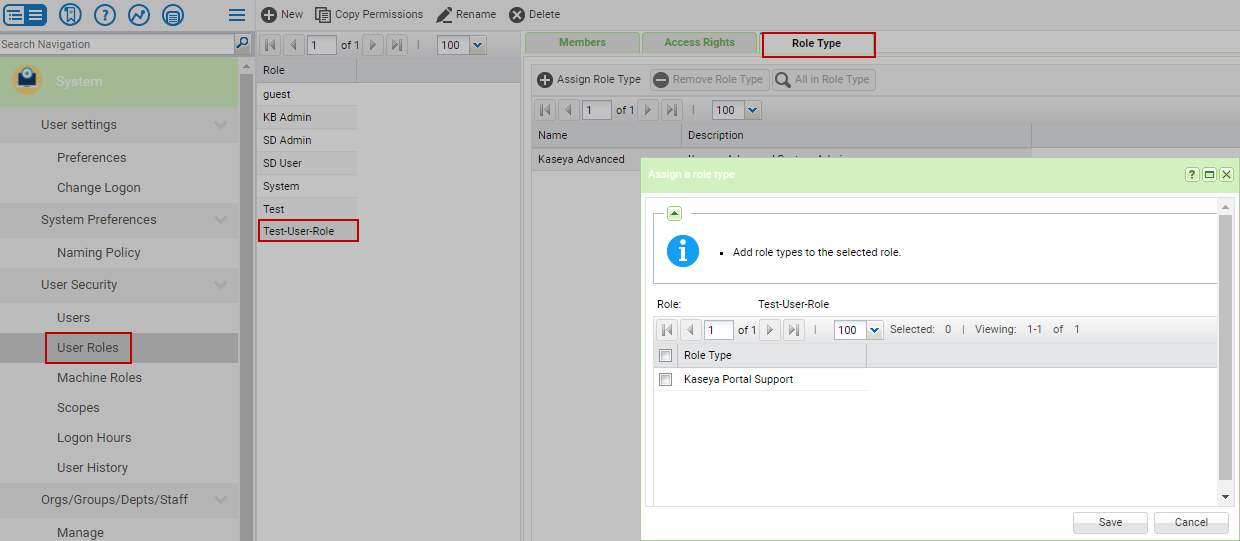Switch navigation to flat list mode
The image size is (1240, 541).
[35, 15]
